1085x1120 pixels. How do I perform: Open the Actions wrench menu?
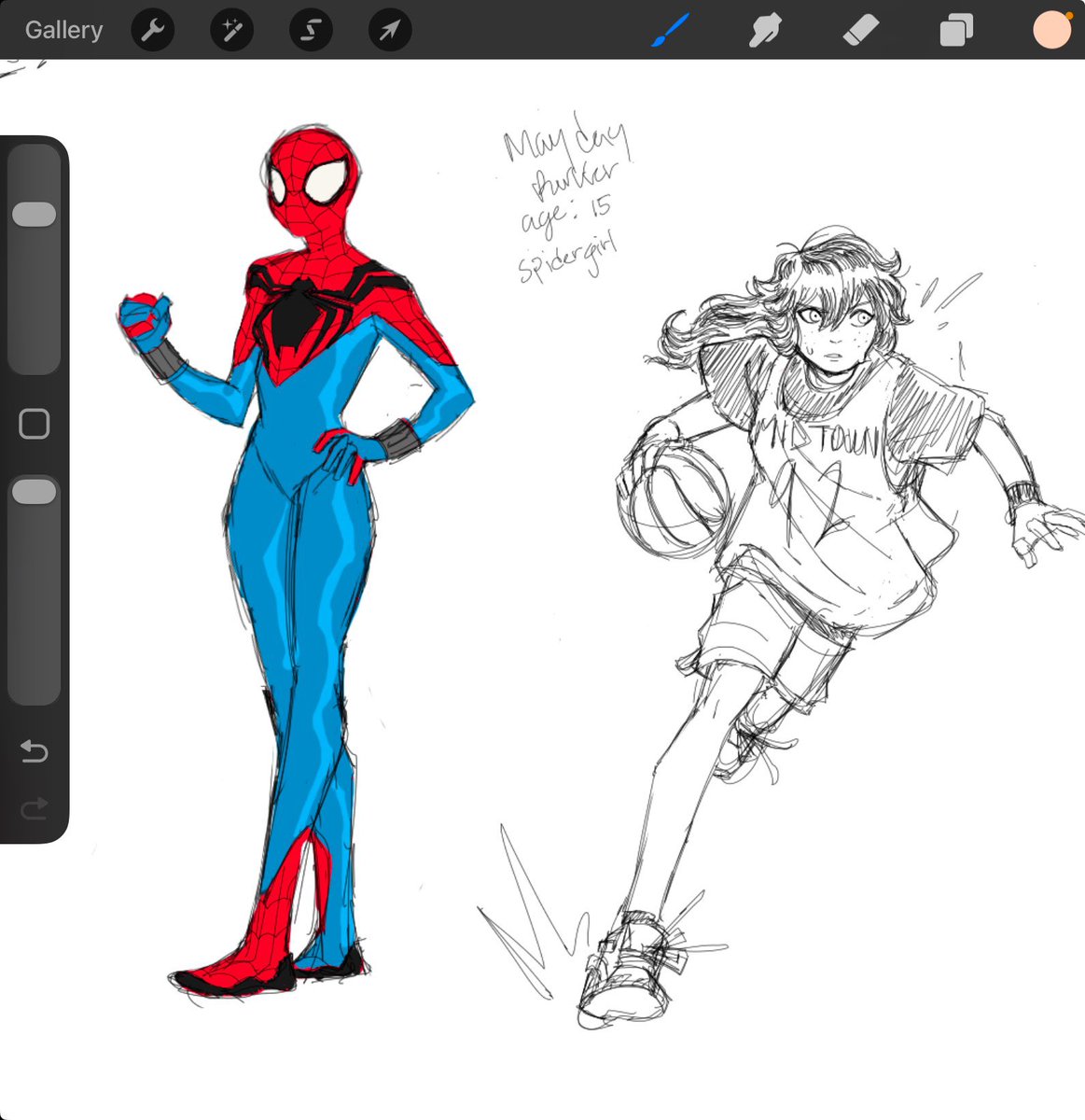click(152, 31)
